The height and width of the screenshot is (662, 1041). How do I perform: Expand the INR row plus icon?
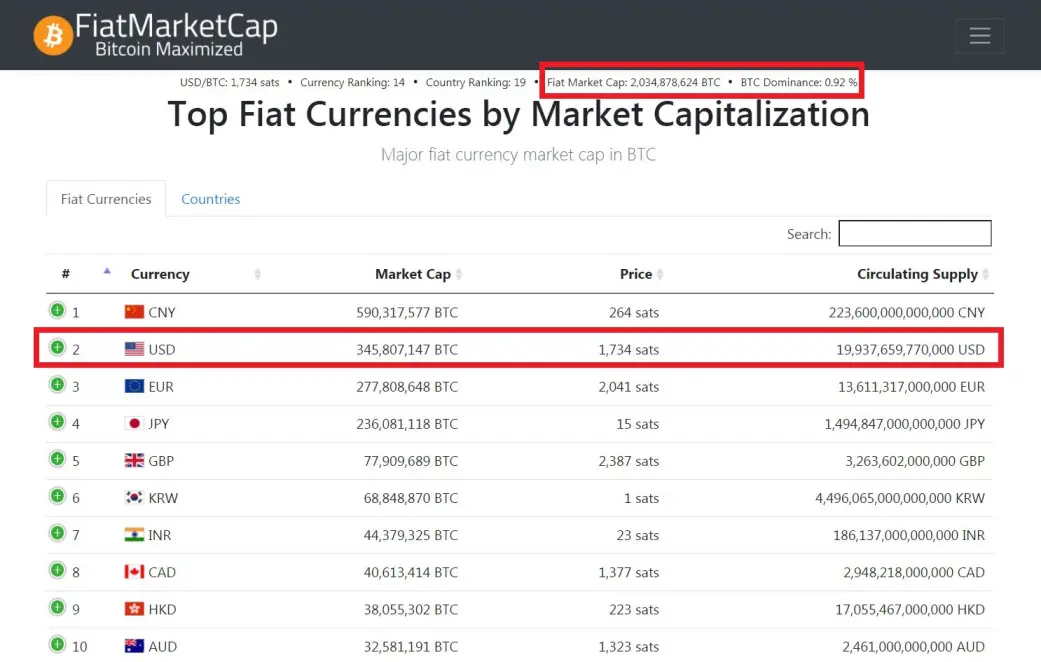pos(58,533)
